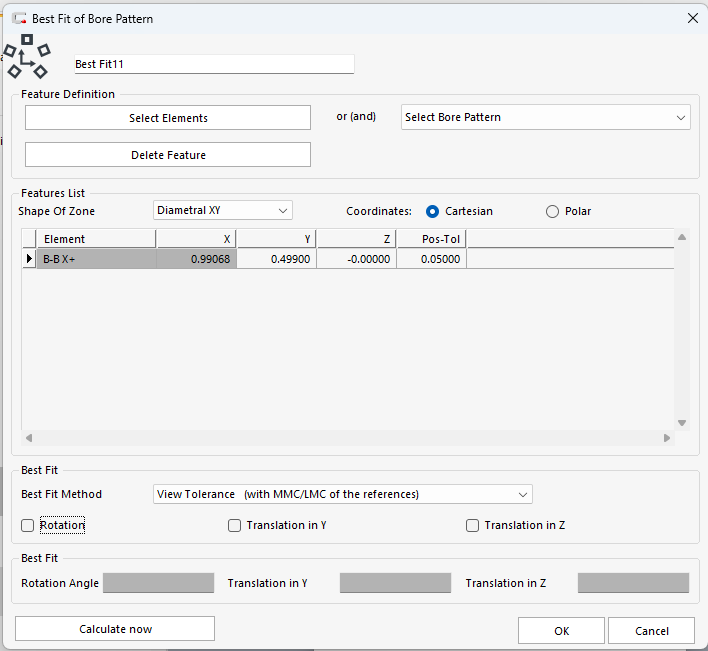This screenshot has height=651, width=708.
Task: Switch coordinates to Polar
Action: tap(552, 211)
